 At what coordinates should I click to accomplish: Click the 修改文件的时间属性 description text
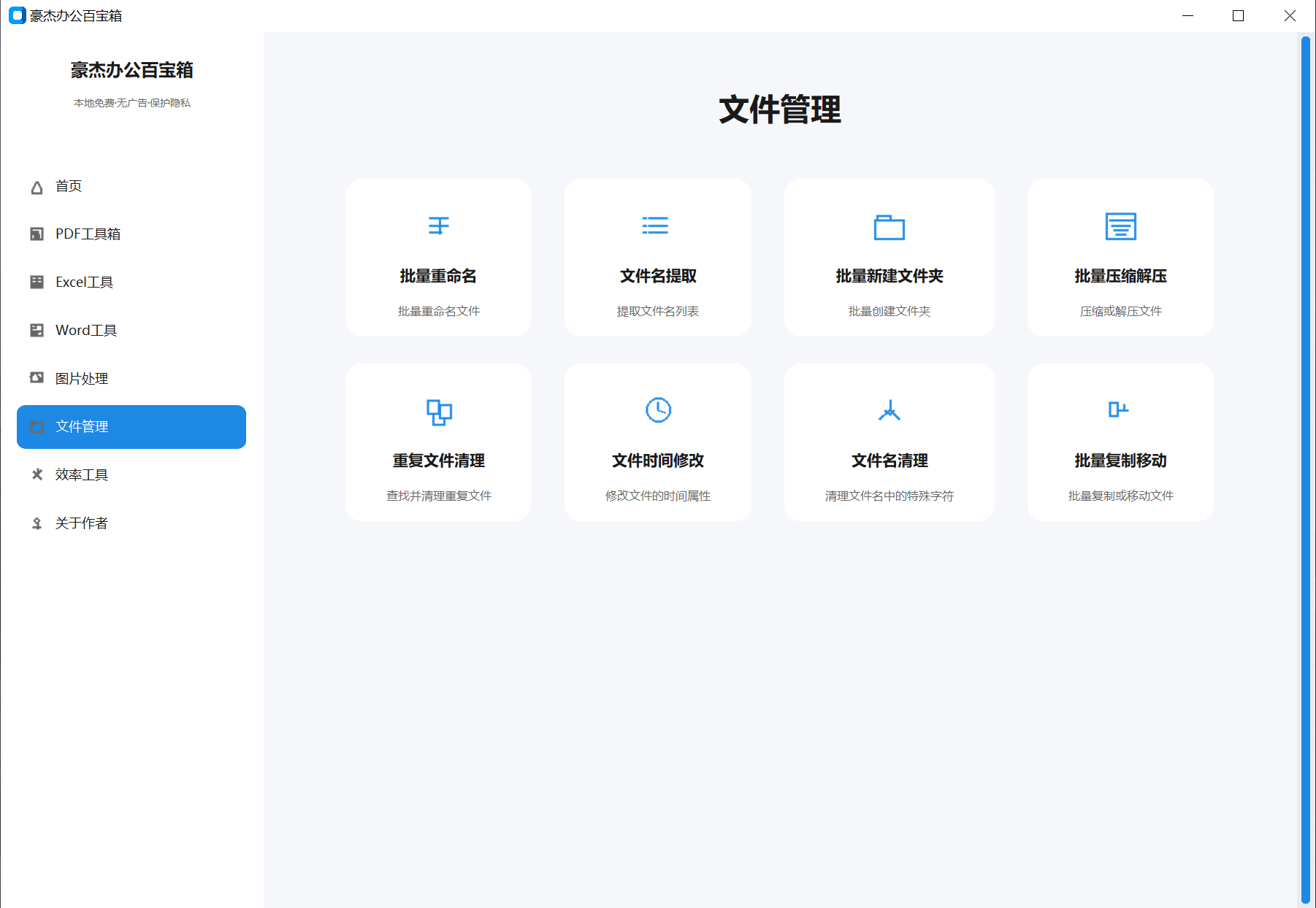click(658, 496)
